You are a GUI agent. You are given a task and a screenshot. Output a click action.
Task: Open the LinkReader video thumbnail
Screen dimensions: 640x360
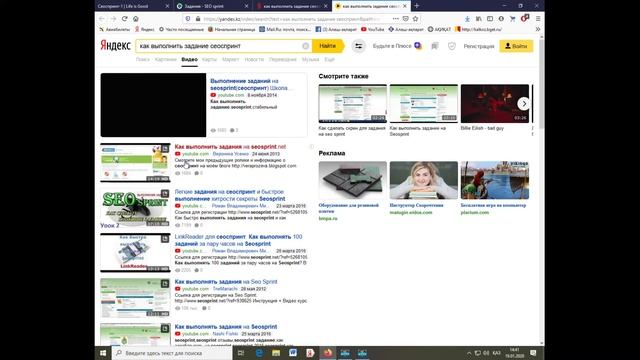click(x=135, y=252)
